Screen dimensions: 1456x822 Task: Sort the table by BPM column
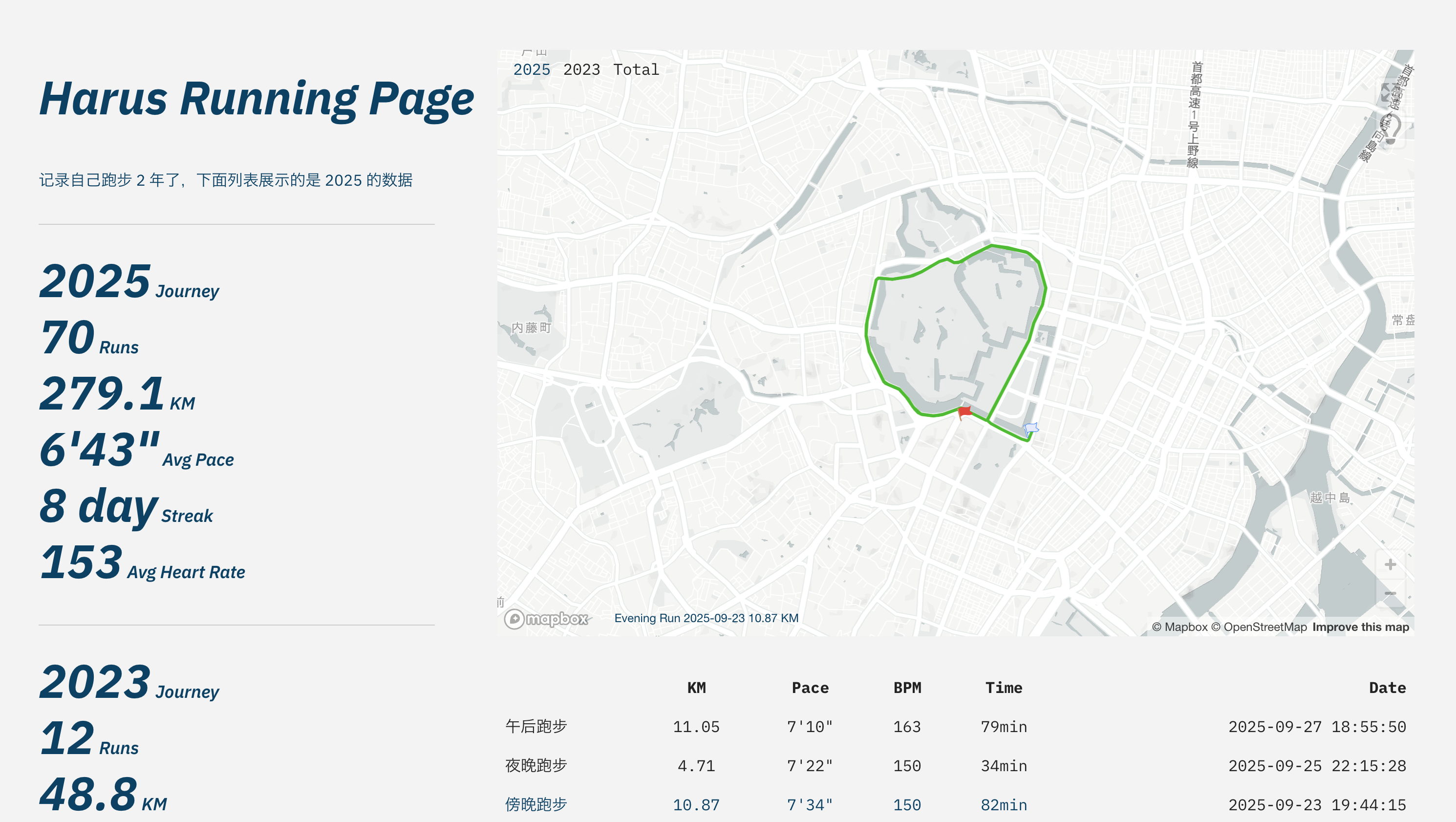click(907, 688)
